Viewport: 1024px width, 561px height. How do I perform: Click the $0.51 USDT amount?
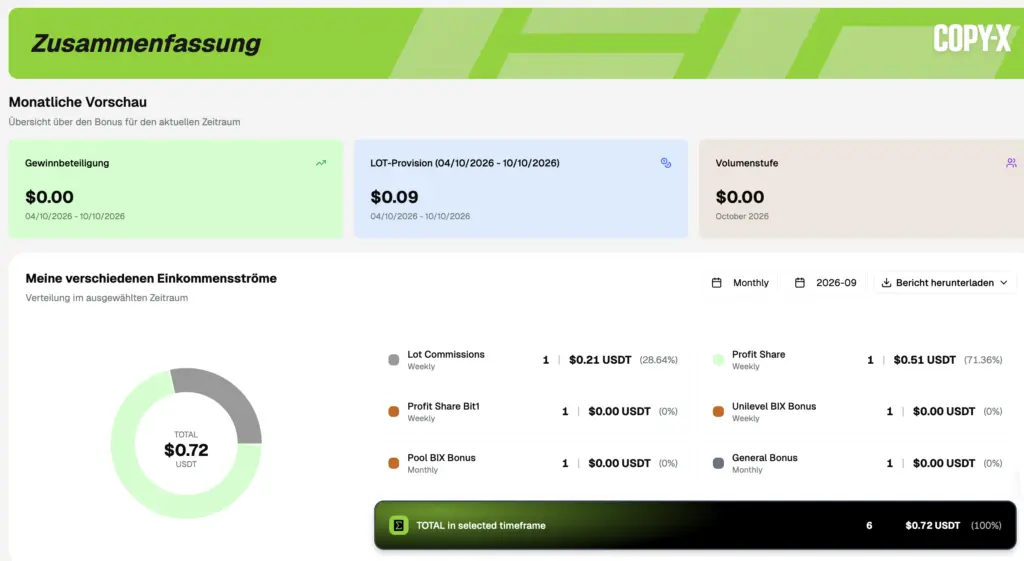tap(925, 360)
